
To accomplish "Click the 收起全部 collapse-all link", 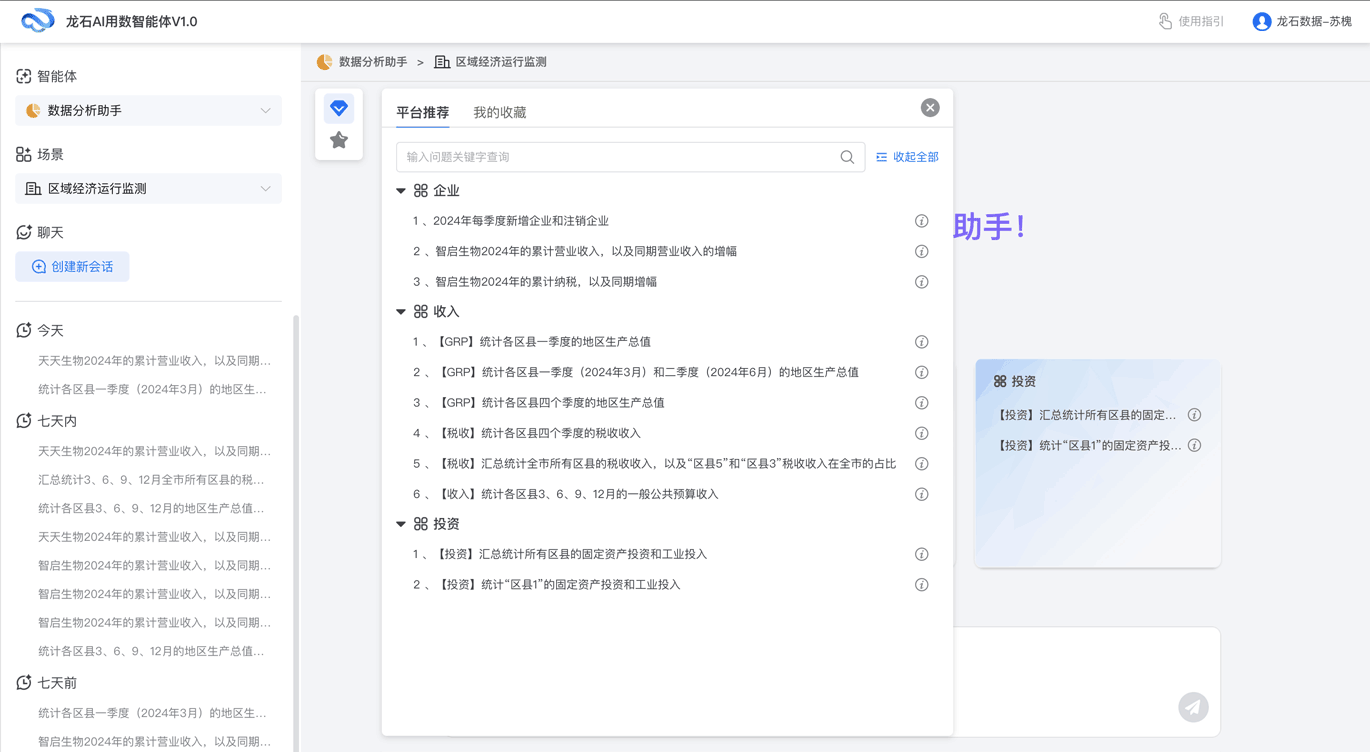I will coord(906,157).
